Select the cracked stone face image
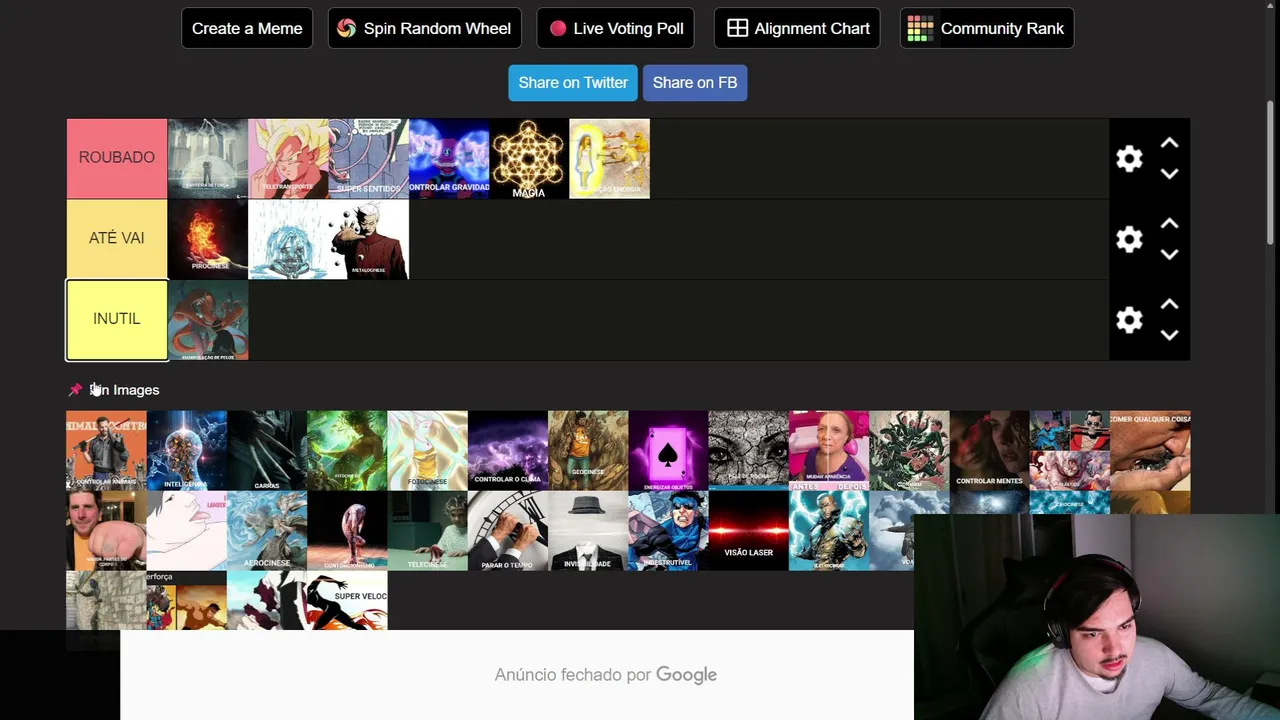Viewport: 1280px width, 720px height. [x=748, y=450]
